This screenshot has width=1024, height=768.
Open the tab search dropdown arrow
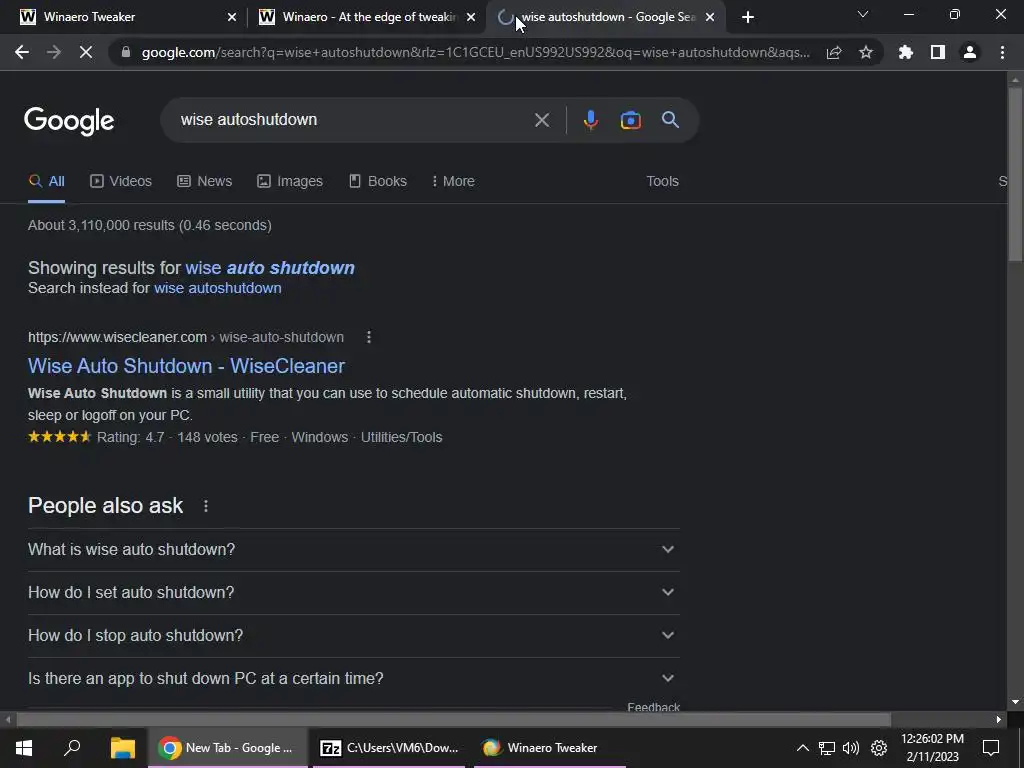863,14
